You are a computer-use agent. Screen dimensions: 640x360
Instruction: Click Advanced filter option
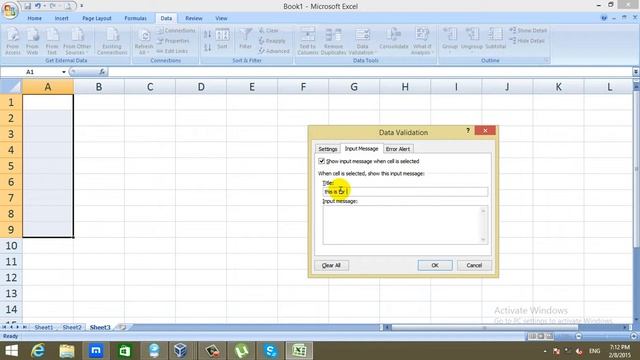(274, 51)
